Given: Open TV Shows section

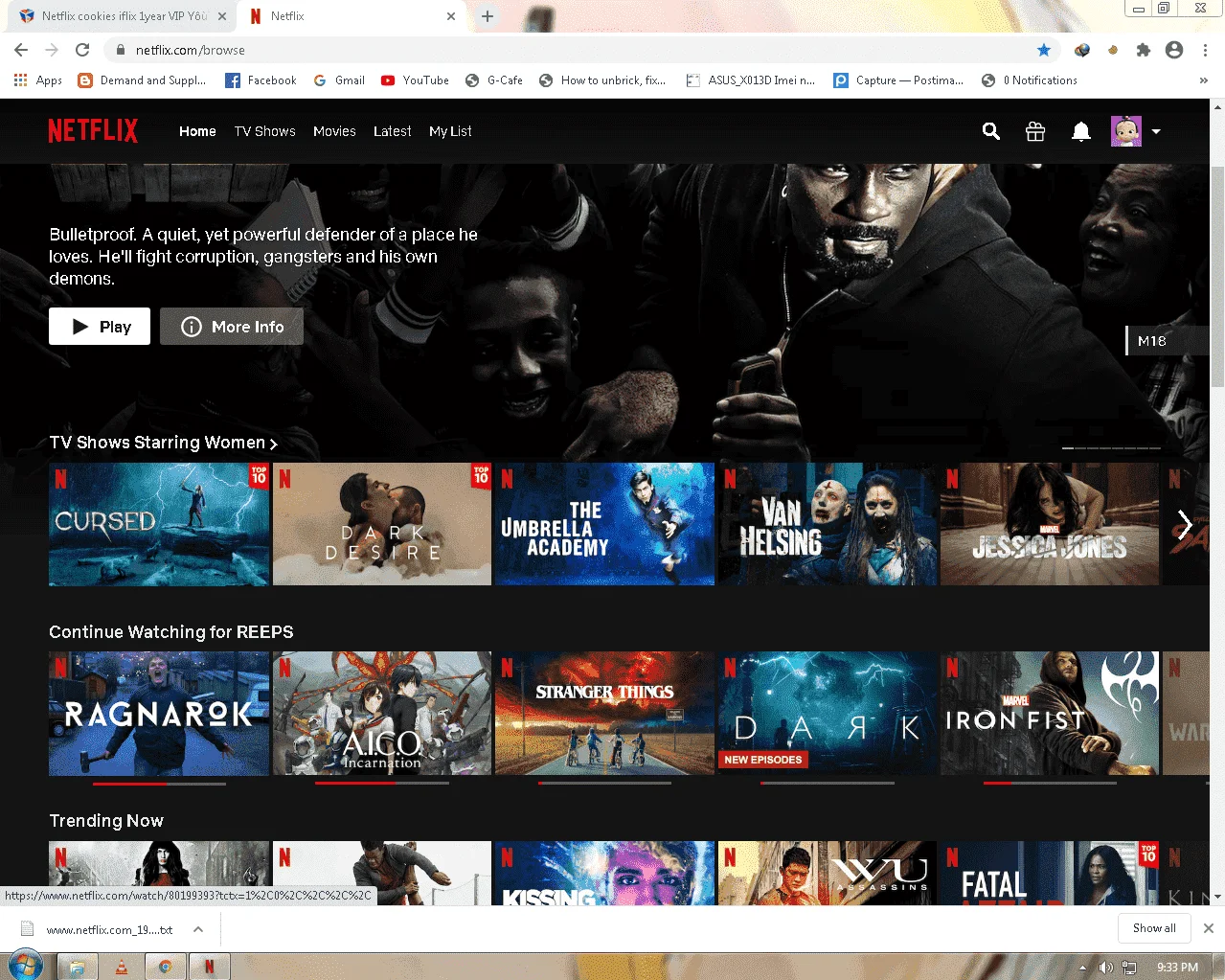Looking at the screenshot, I should [x=265, y=131].
